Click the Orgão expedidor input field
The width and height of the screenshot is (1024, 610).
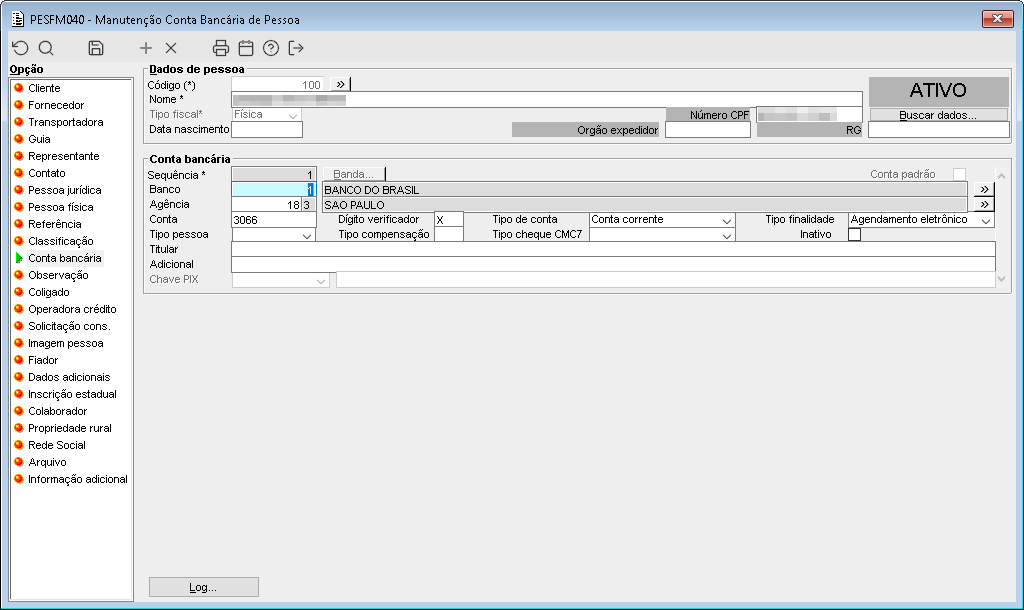pos(708,130)
